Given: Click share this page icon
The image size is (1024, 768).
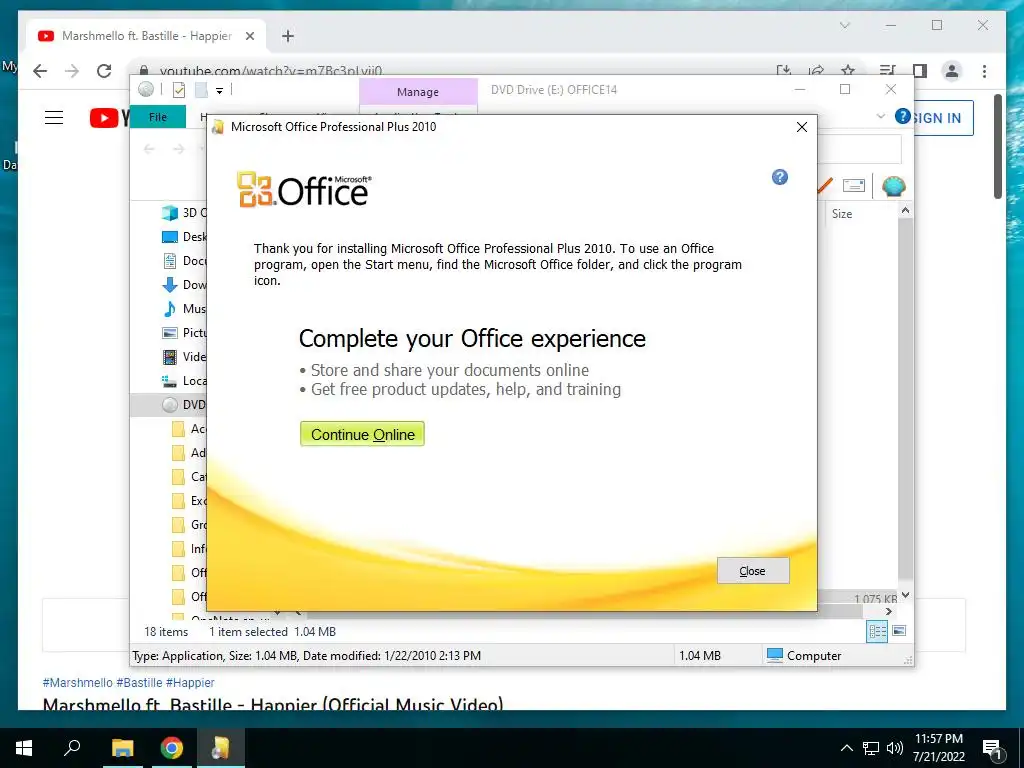Looking at the screenshot, I should click(x=816, y=71).
